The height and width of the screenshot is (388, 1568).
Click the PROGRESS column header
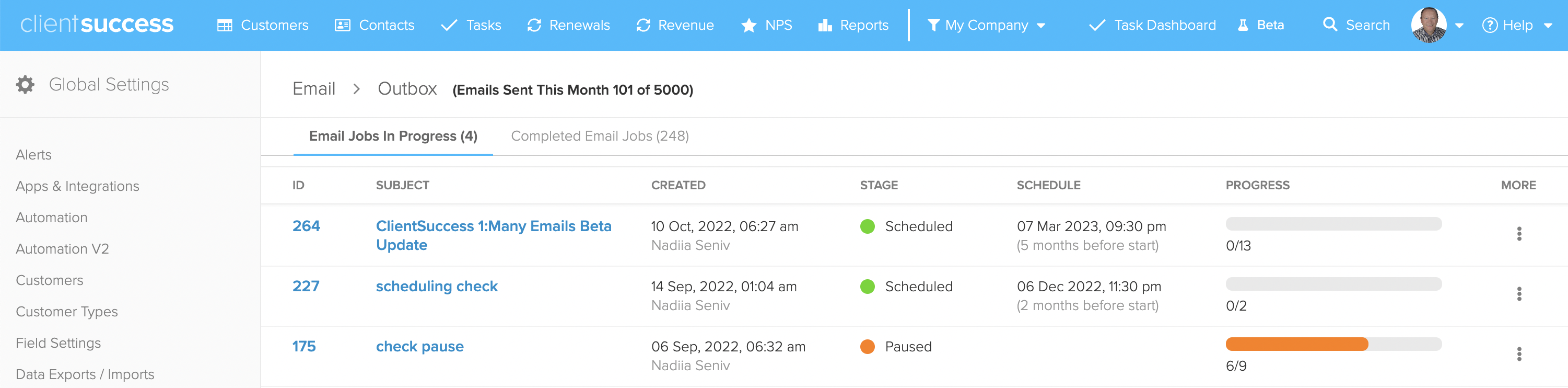1257,185
